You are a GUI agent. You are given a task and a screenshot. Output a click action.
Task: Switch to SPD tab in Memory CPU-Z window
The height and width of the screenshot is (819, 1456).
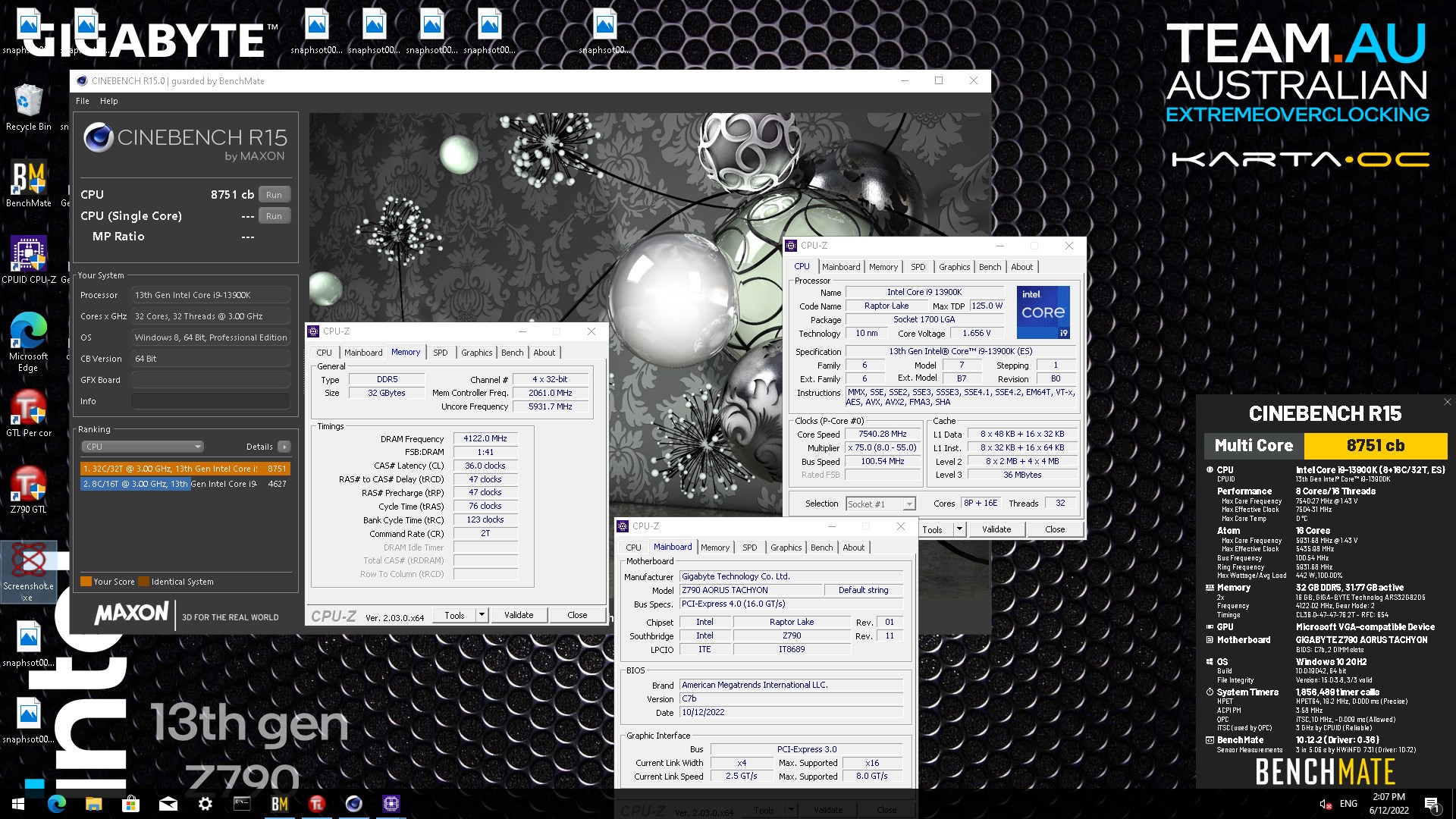pyautogui.click(x=441, y=353)
